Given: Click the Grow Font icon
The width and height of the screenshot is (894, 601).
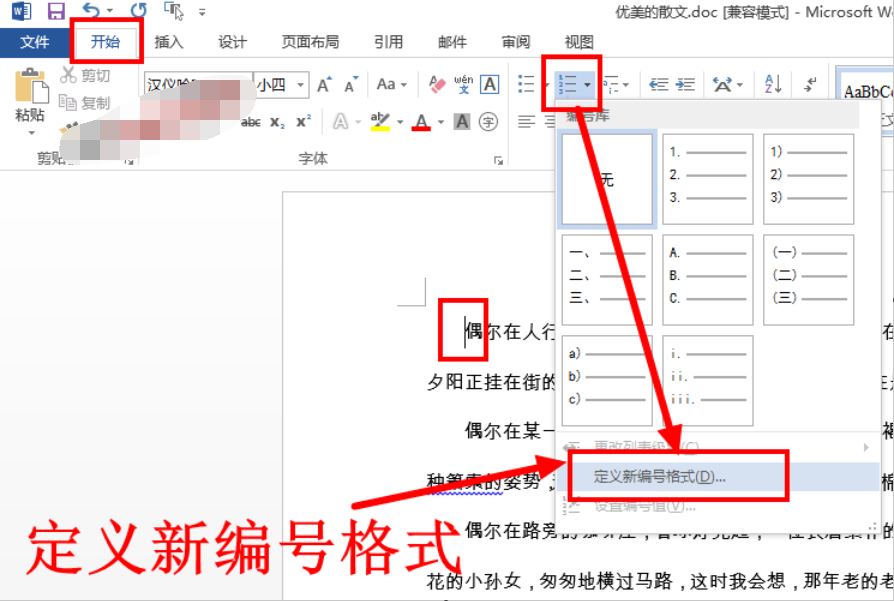Looking at the screenshot, I should [x=324, y=85].
